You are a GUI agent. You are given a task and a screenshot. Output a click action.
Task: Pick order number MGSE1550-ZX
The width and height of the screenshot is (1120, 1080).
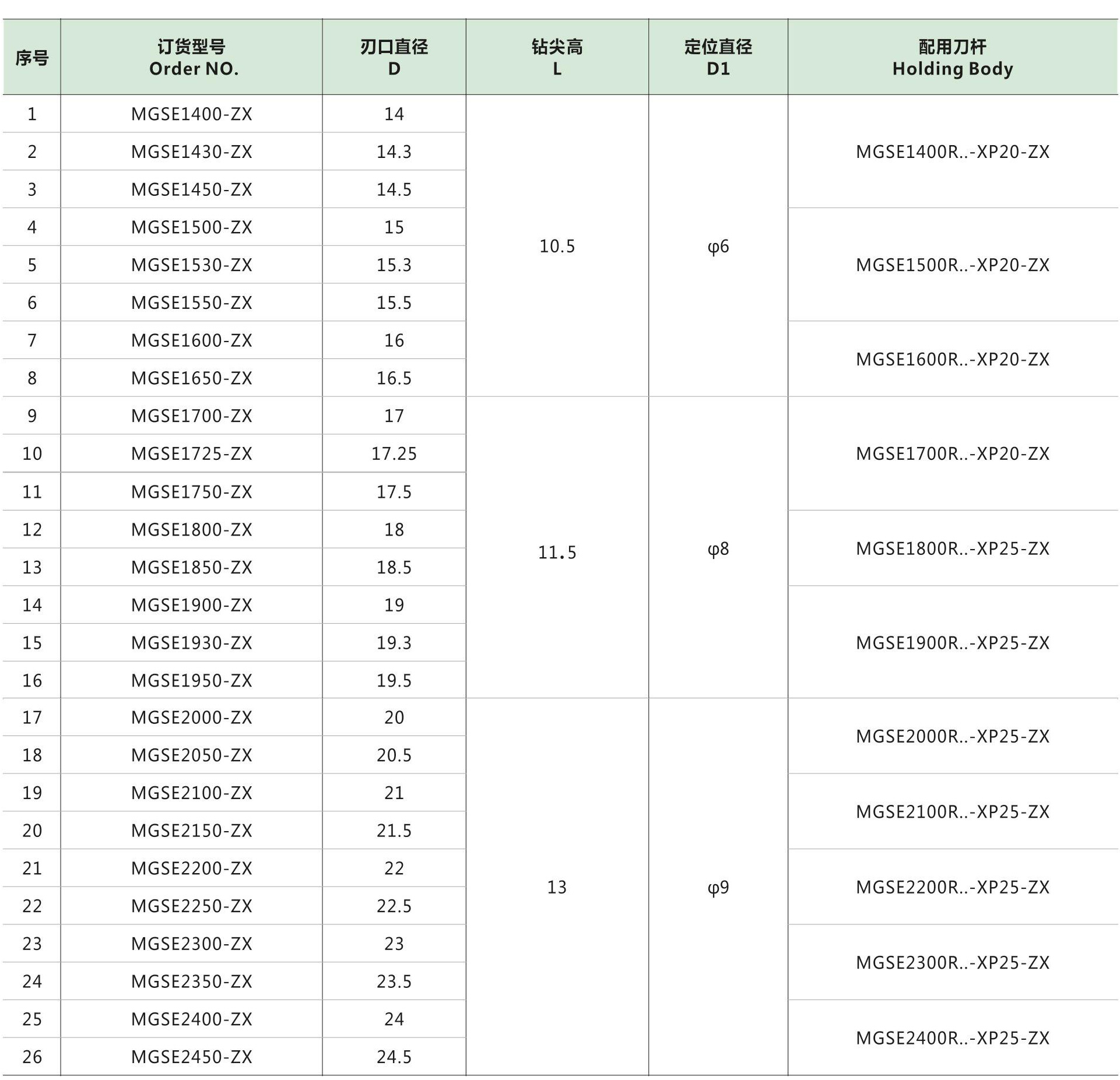click(x=192, y=302)
